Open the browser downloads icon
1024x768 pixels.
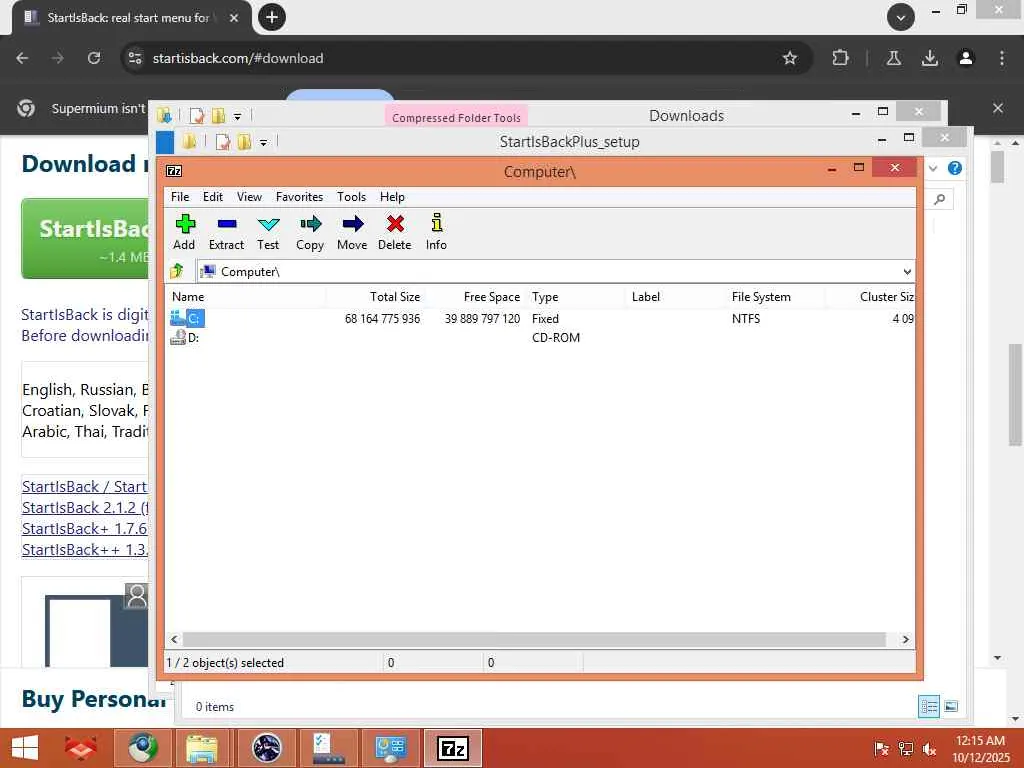pyautogui.click(x=930, y=58)
